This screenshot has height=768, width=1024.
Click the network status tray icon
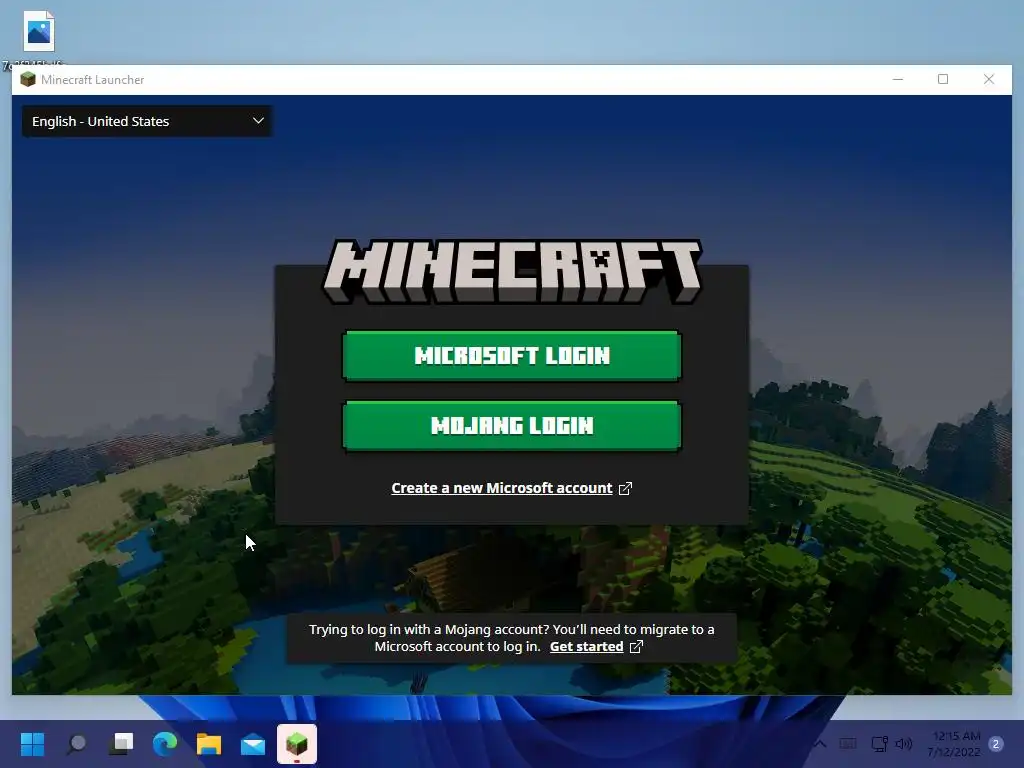coord(879,744)
